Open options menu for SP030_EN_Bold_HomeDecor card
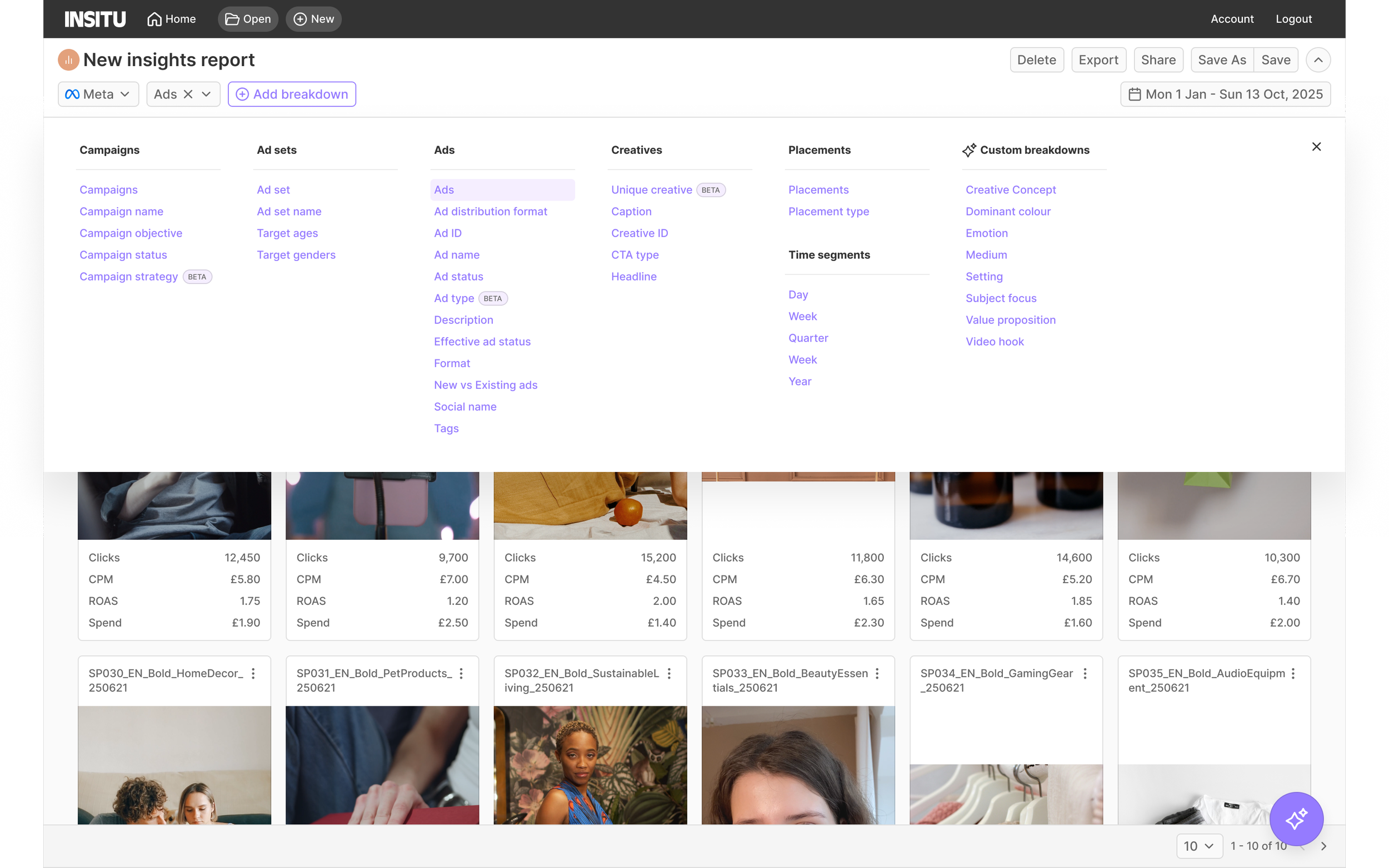 coord(253,674)
